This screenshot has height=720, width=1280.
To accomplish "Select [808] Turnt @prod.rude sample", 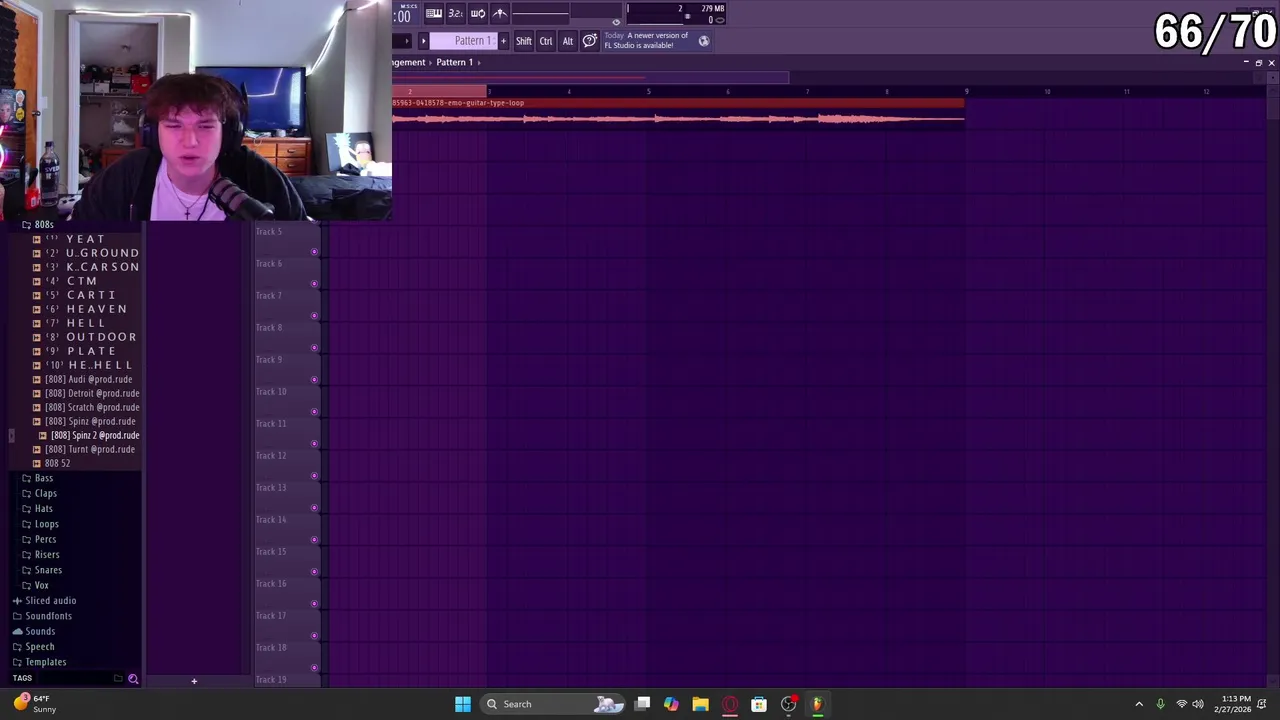I will (x=89, y=449).
